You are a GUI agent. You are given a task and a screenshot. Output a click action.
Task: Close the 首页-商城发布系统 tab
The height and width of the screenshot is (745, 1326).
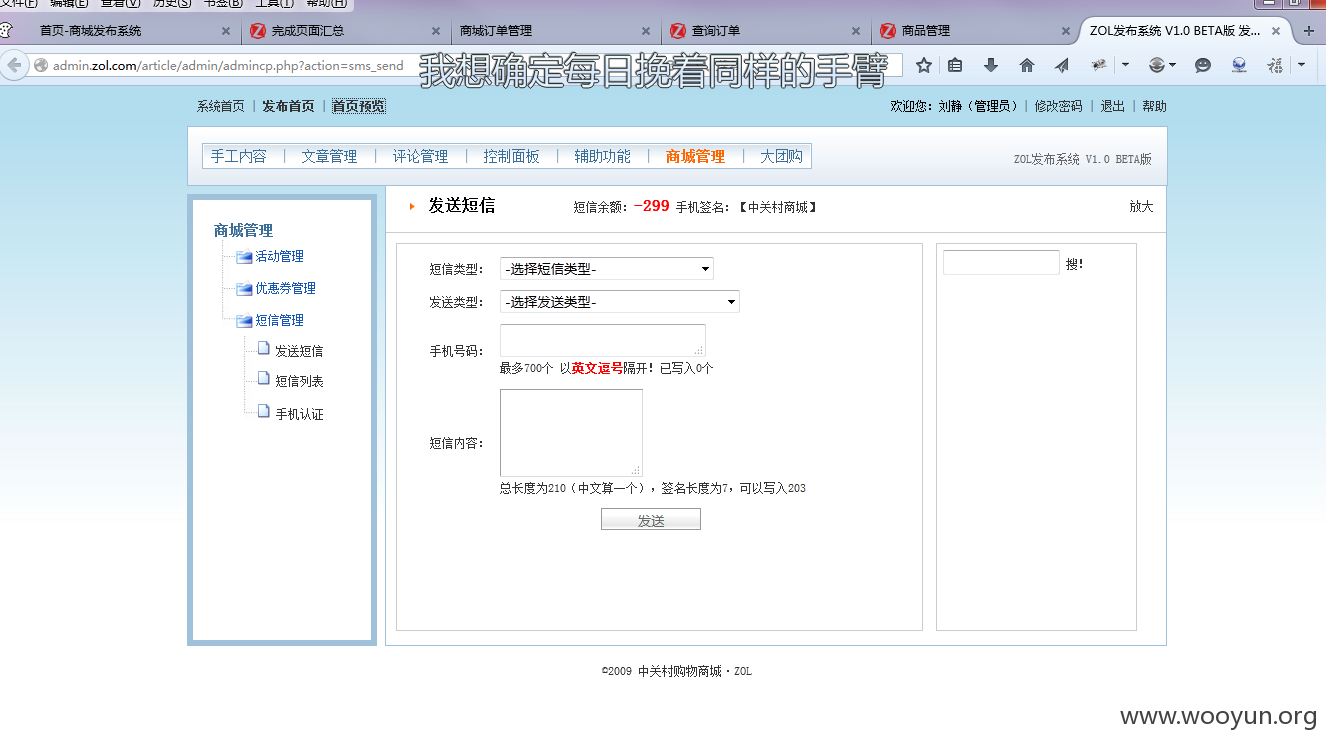[227, 31]
